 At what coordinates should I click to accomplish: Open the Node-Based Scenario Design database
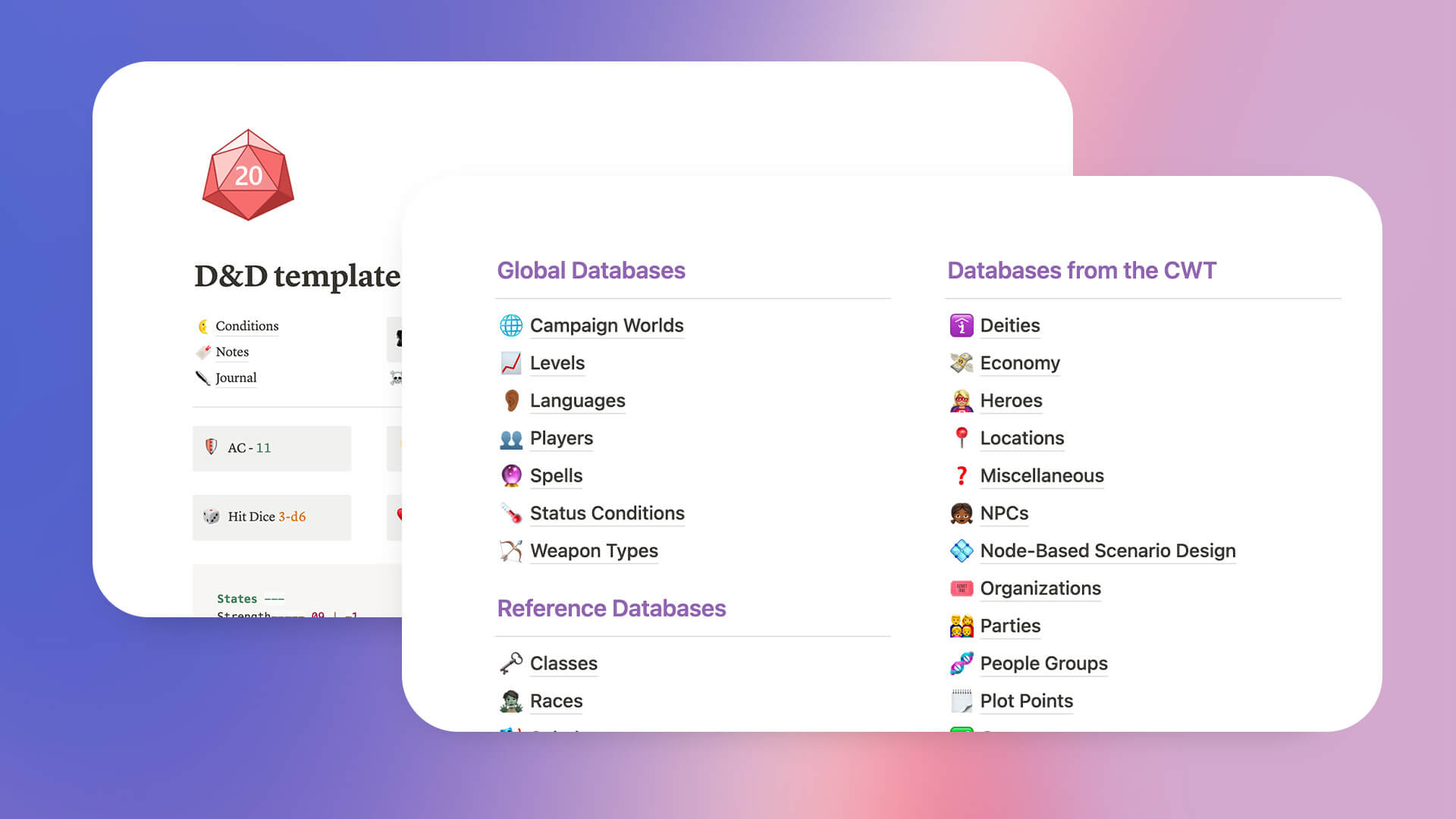click(1108, 550)
